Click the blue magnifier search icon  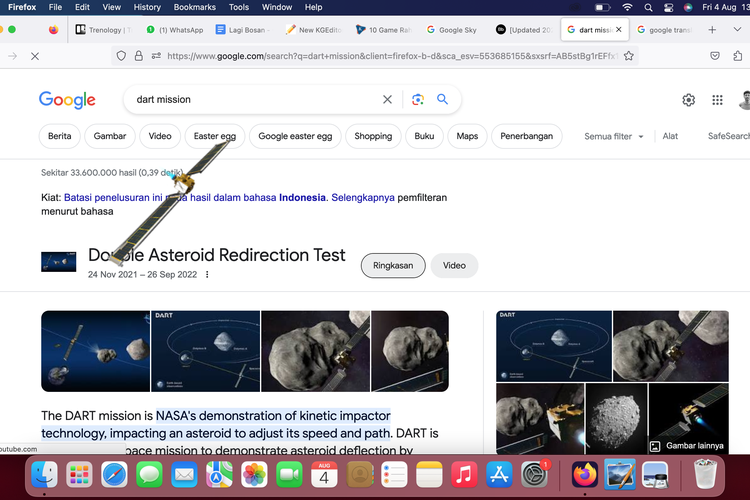442,100
